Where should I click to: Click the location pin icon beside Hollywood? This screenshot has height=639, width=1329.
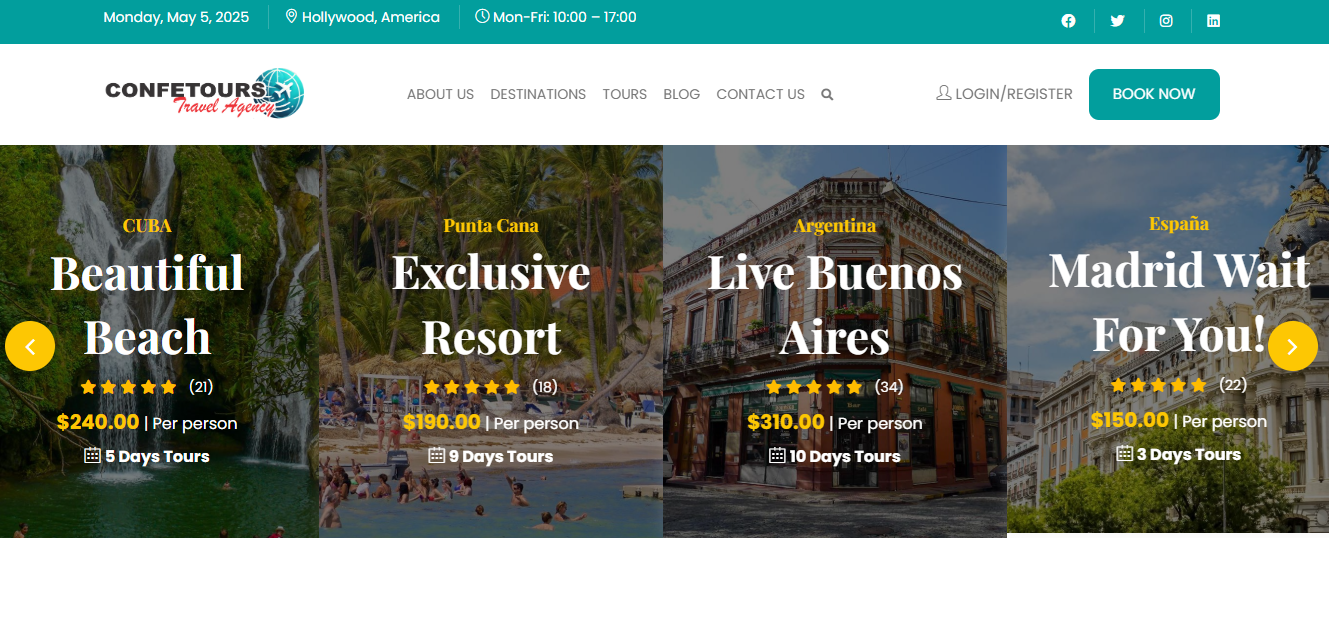[x=292, y=17]
